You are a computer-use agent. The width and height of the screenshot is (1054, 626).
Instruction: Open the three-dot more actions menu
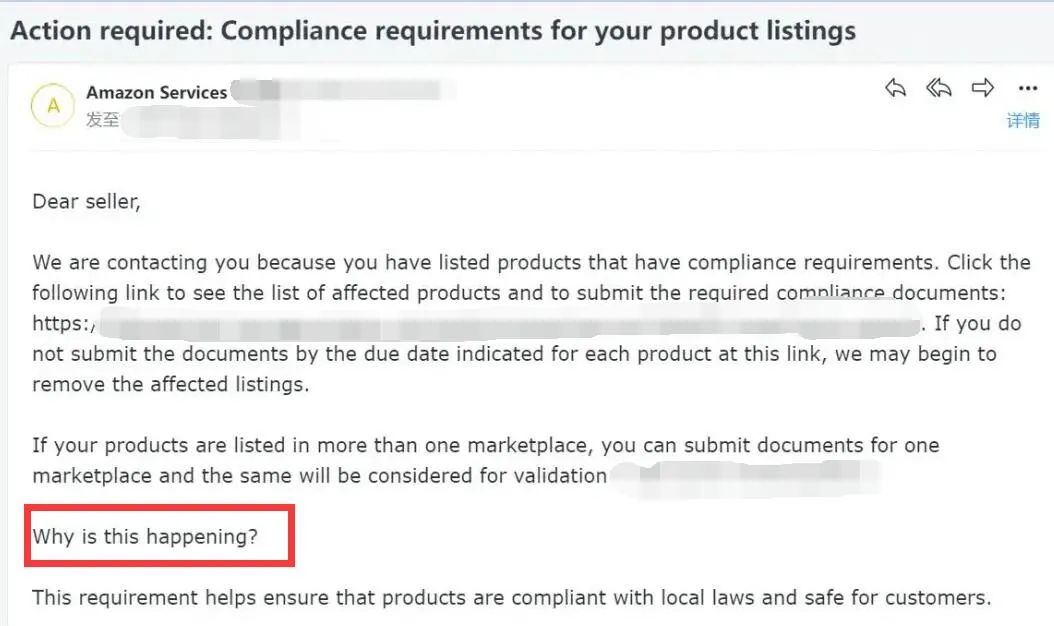(1027, 89)
